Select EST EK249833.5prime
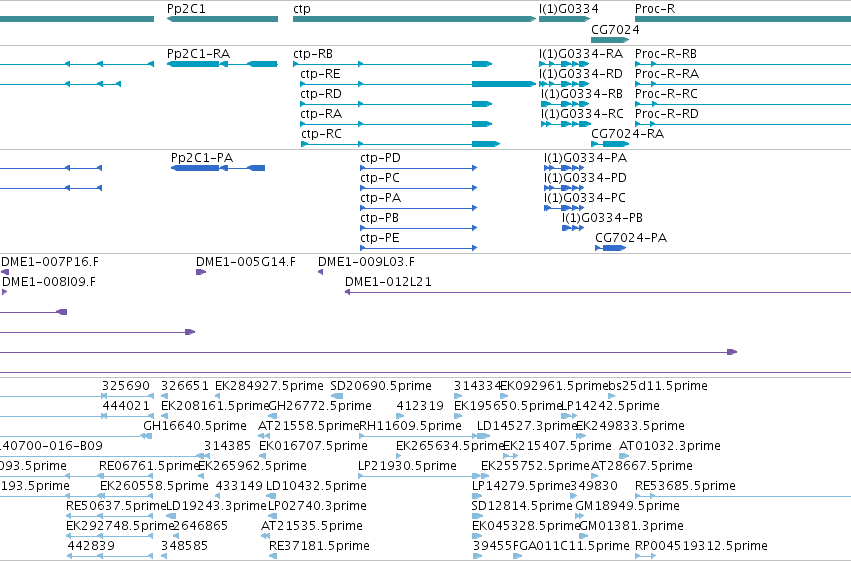Image resolution: width=851 pixels, height=561 pixels. [630, 426]
